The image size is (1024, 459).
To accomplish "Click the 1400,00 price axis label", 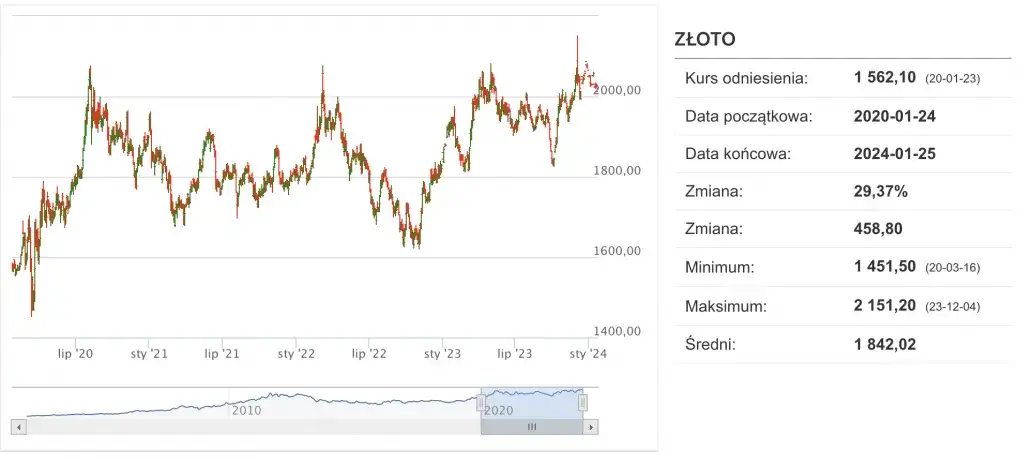I will click(x=618, y=331).
